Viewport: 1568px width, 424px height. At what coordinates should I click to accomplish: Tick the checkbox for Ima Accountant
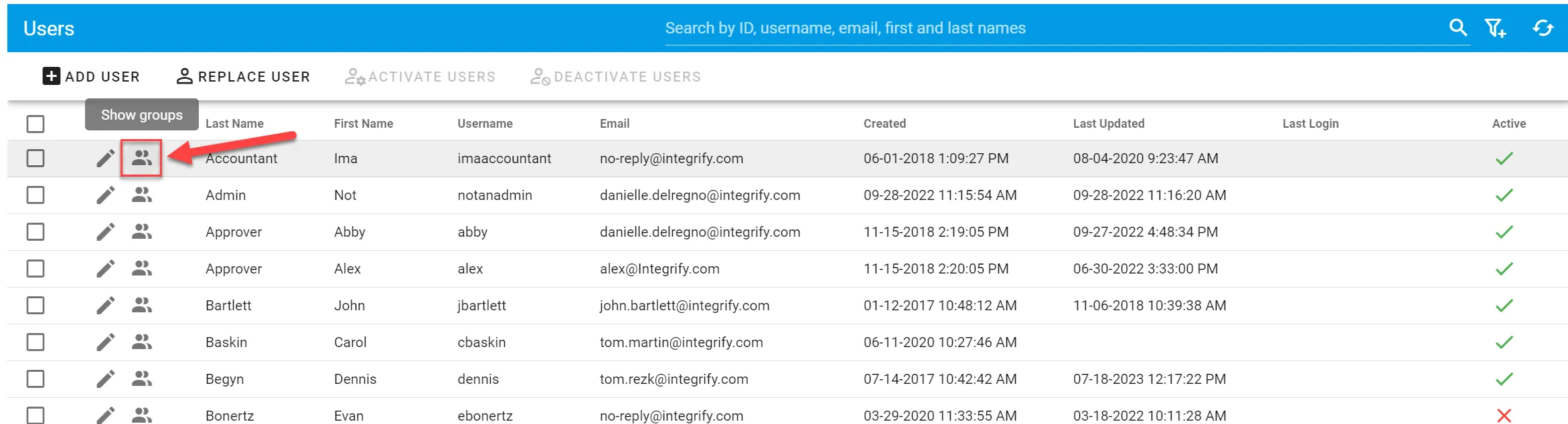pos(35,158)
